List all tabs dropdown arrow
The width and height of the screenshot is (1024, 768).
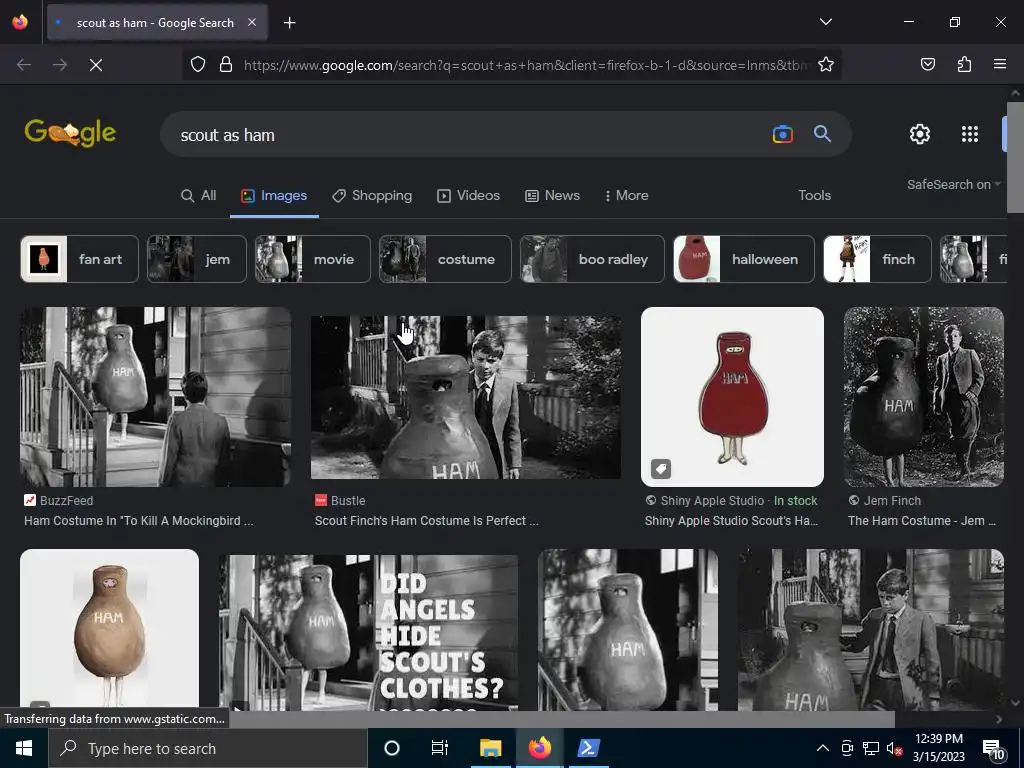825,22
